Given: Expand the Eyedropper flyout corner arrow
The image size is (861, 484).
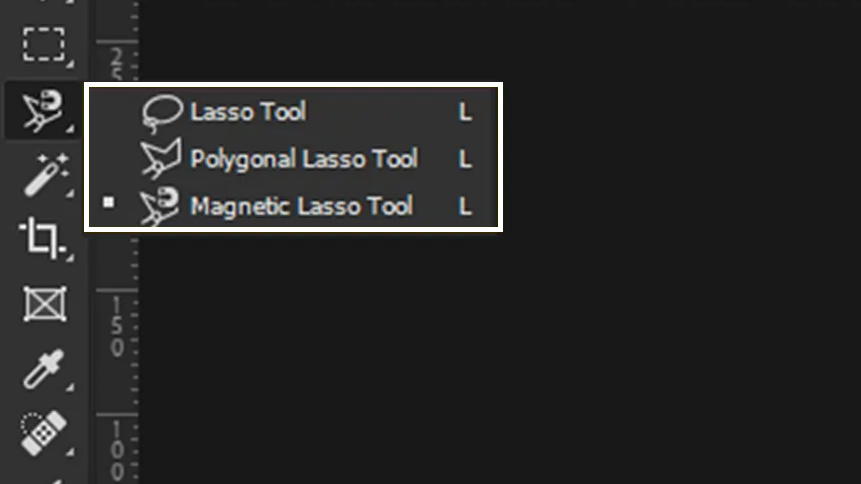Looking at the screenshot, I should pos(70,387).
